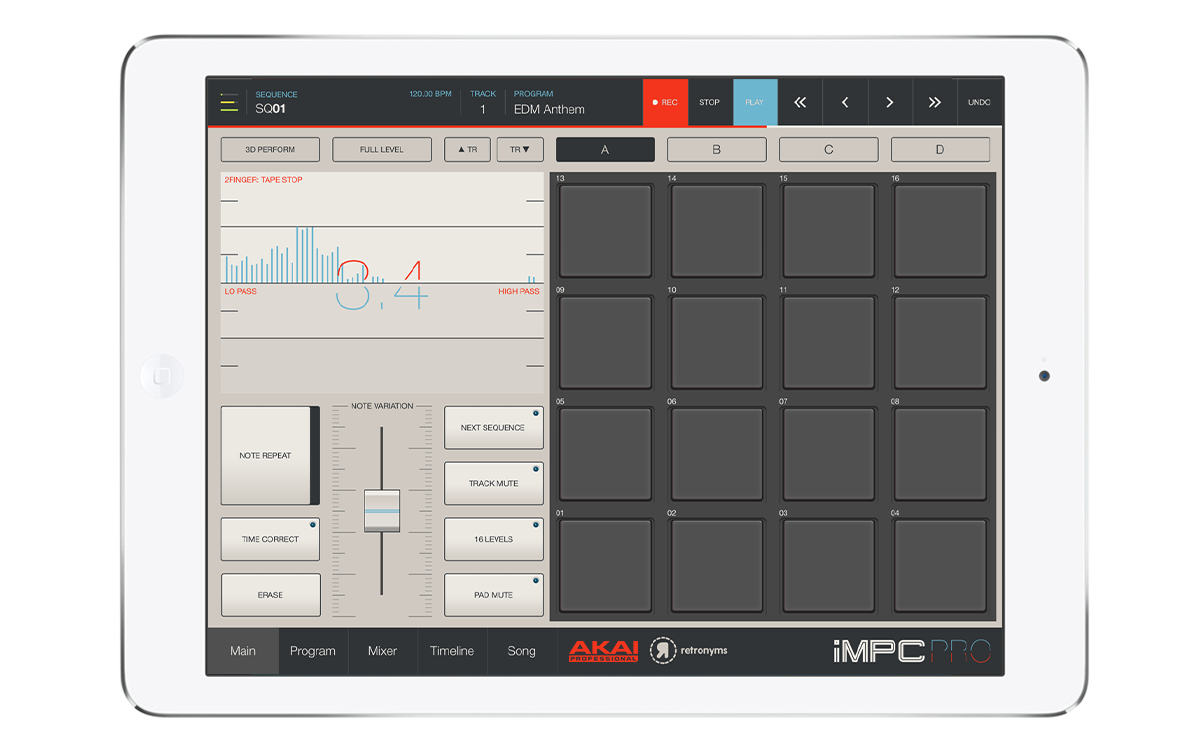
Task: Move to previous track with up TR
Action: [x=467, y=150]
